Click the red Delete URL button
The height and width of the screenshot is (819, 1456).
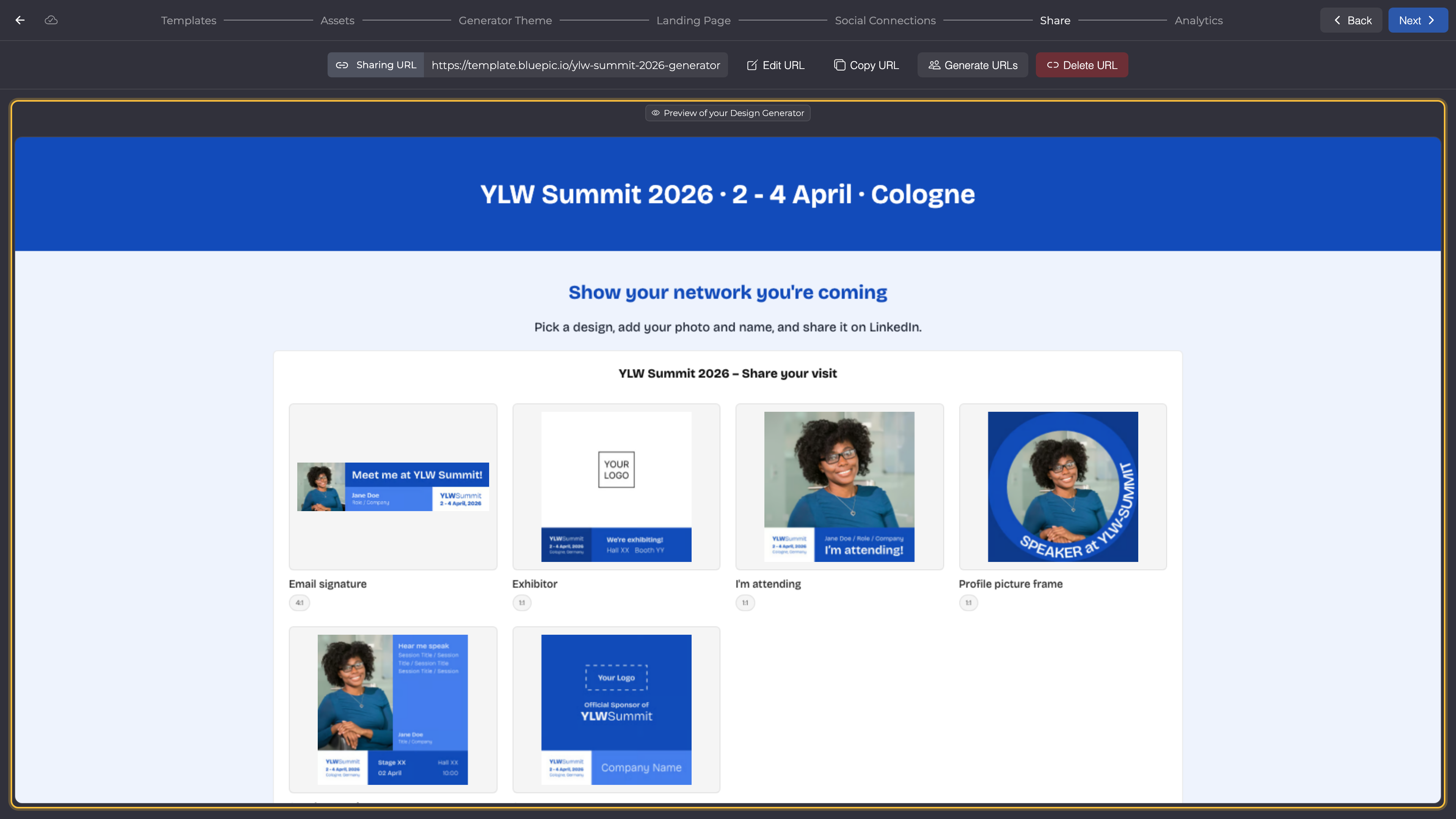1082,65
